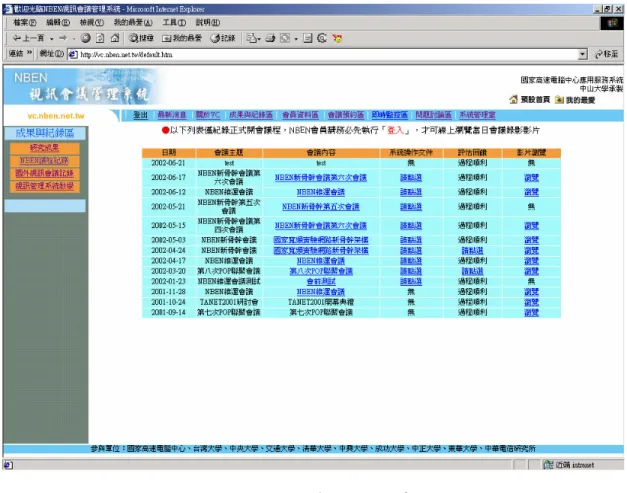Print the page using the printer icon
Image resolution: width=627 pixels, height=493 pixels.
[271, 38]
